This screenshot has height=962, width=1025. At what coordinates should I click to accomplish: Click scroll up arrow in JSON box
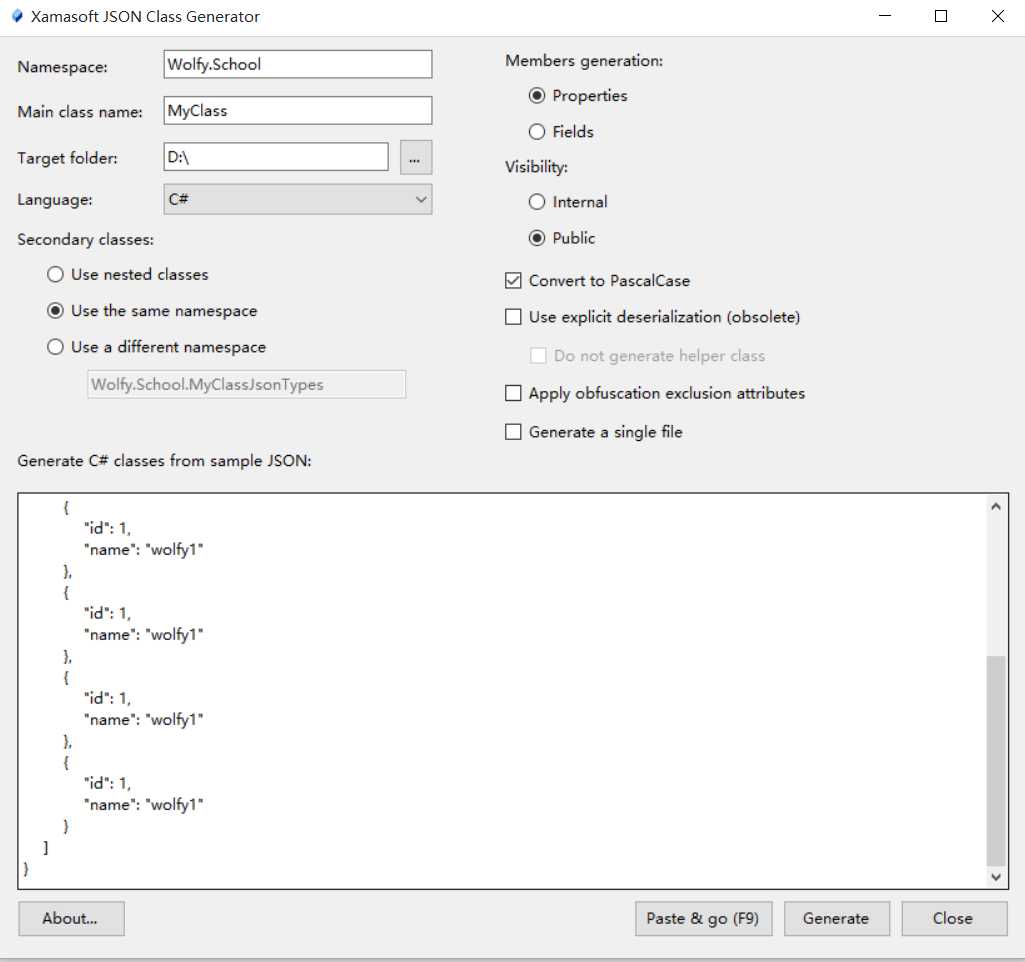tap(996, 506)
